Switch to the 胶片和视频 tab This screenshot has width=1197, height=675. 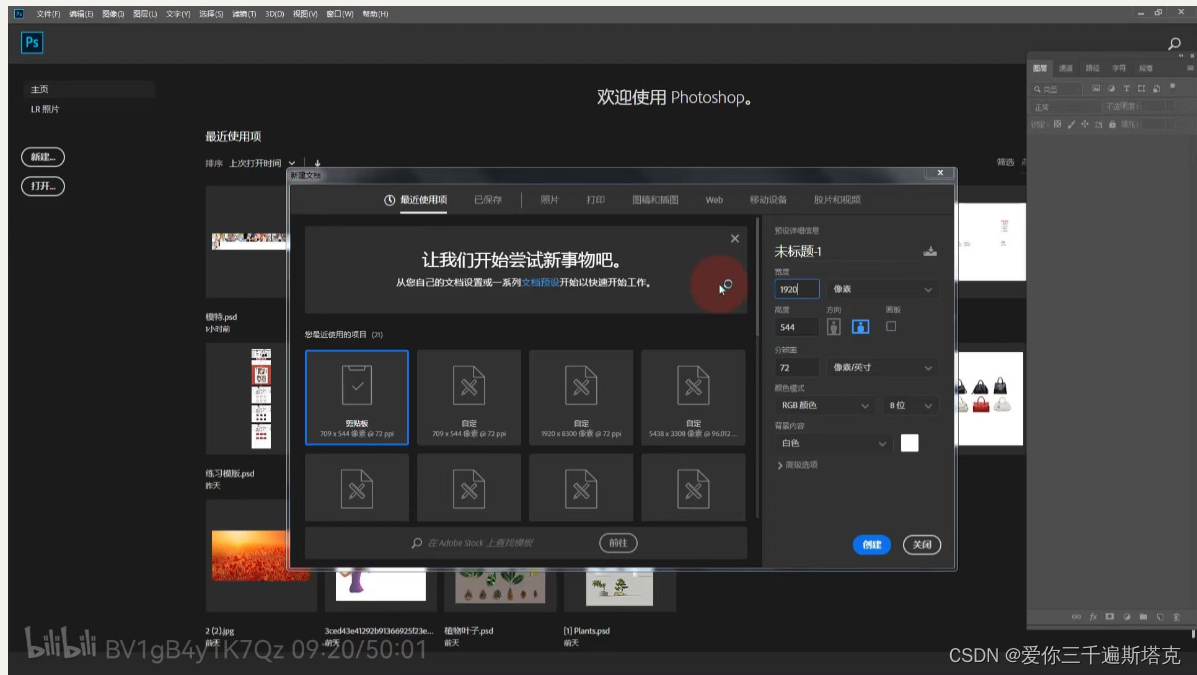click(837, 200)
